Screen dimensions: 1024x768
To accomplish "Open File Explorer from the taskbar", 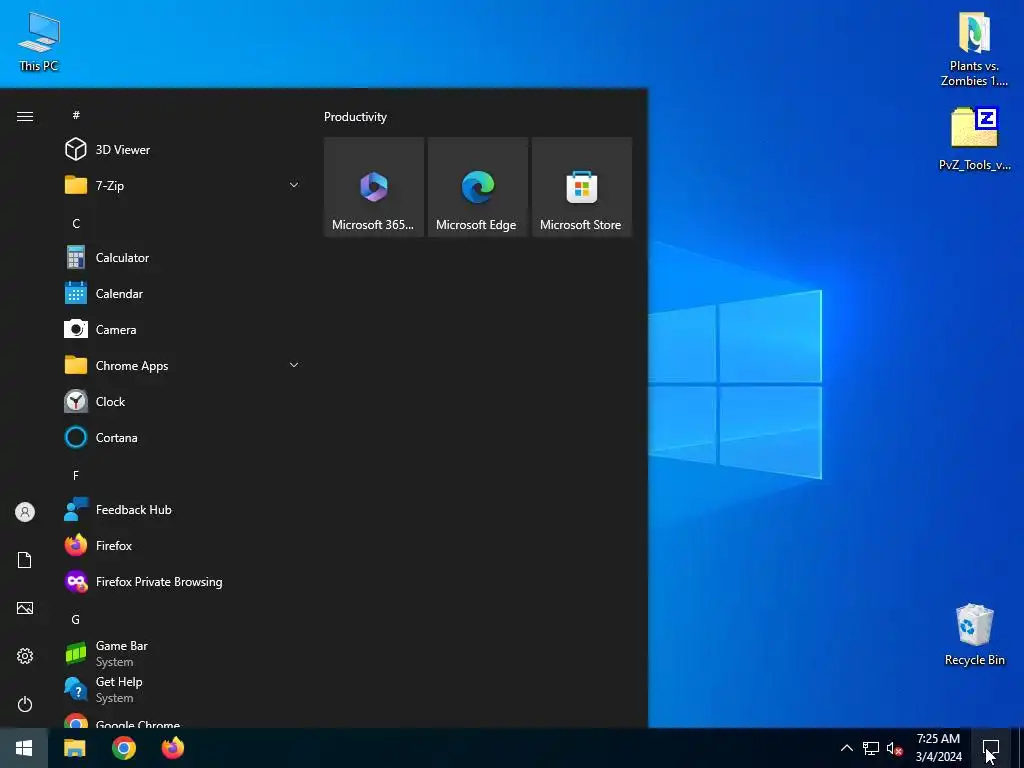I will point(74,748).
